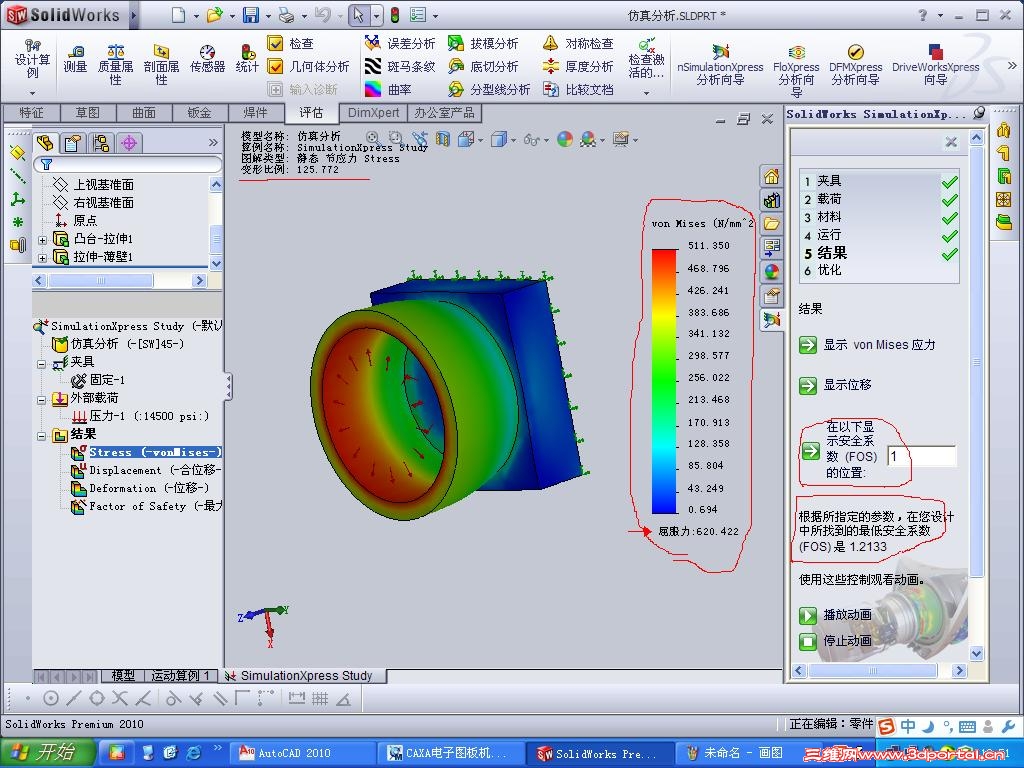Switch to the 特征 features tab
This screenshot has height=768, width=1024.
tap(31, 113)
